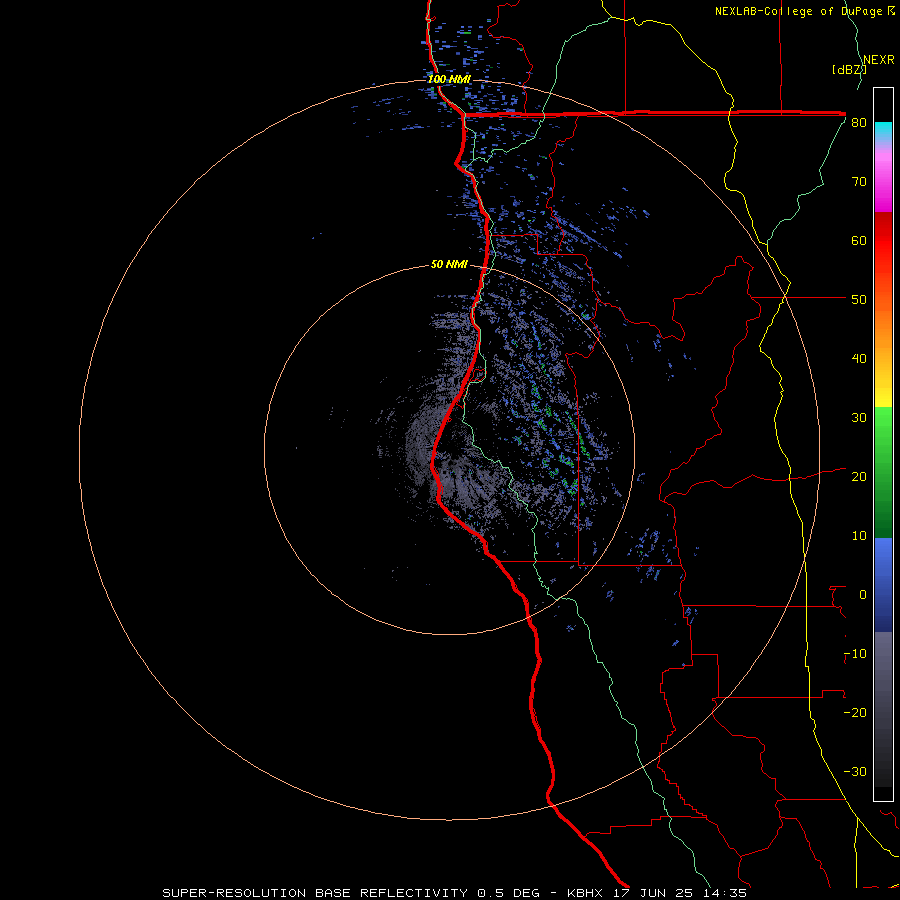Select the 100 NMI range ring label
This screenshot has width=900, height=900.
pos(449,79)
